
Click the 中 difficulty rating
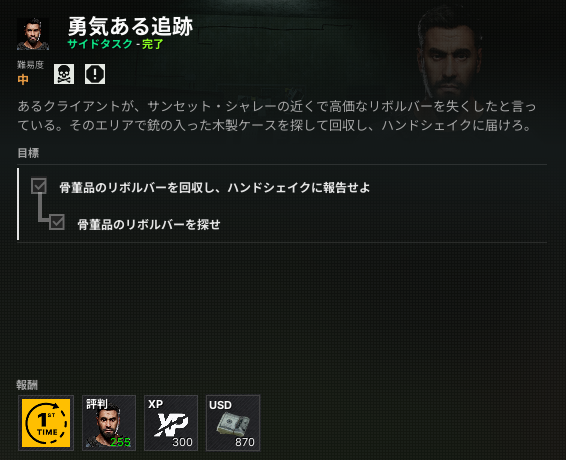23,79
